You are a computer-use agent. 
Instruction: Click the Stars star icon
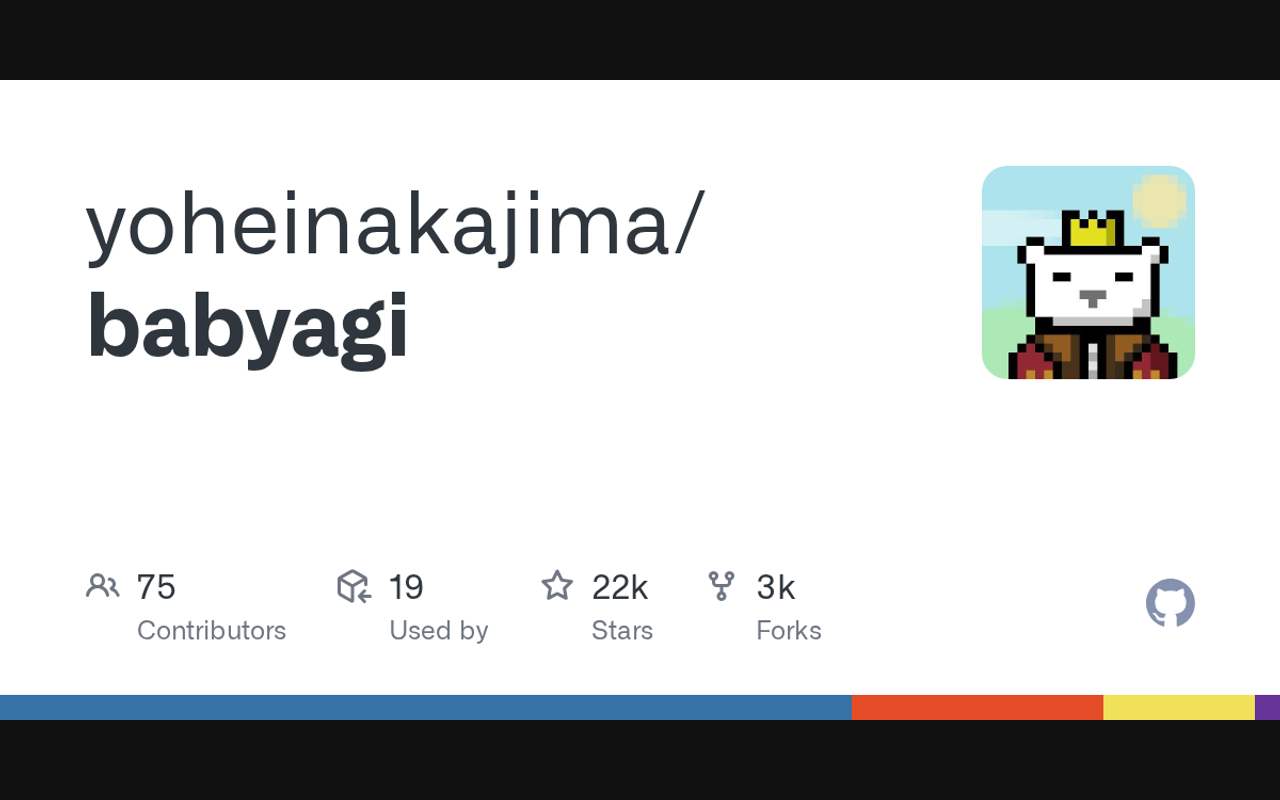[557, 586]
